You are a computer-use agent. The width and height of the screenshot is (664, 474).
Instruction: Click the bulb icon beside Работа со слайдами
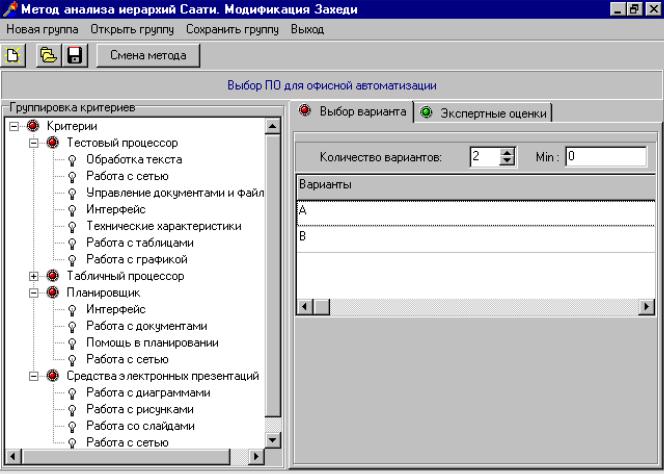72,426
